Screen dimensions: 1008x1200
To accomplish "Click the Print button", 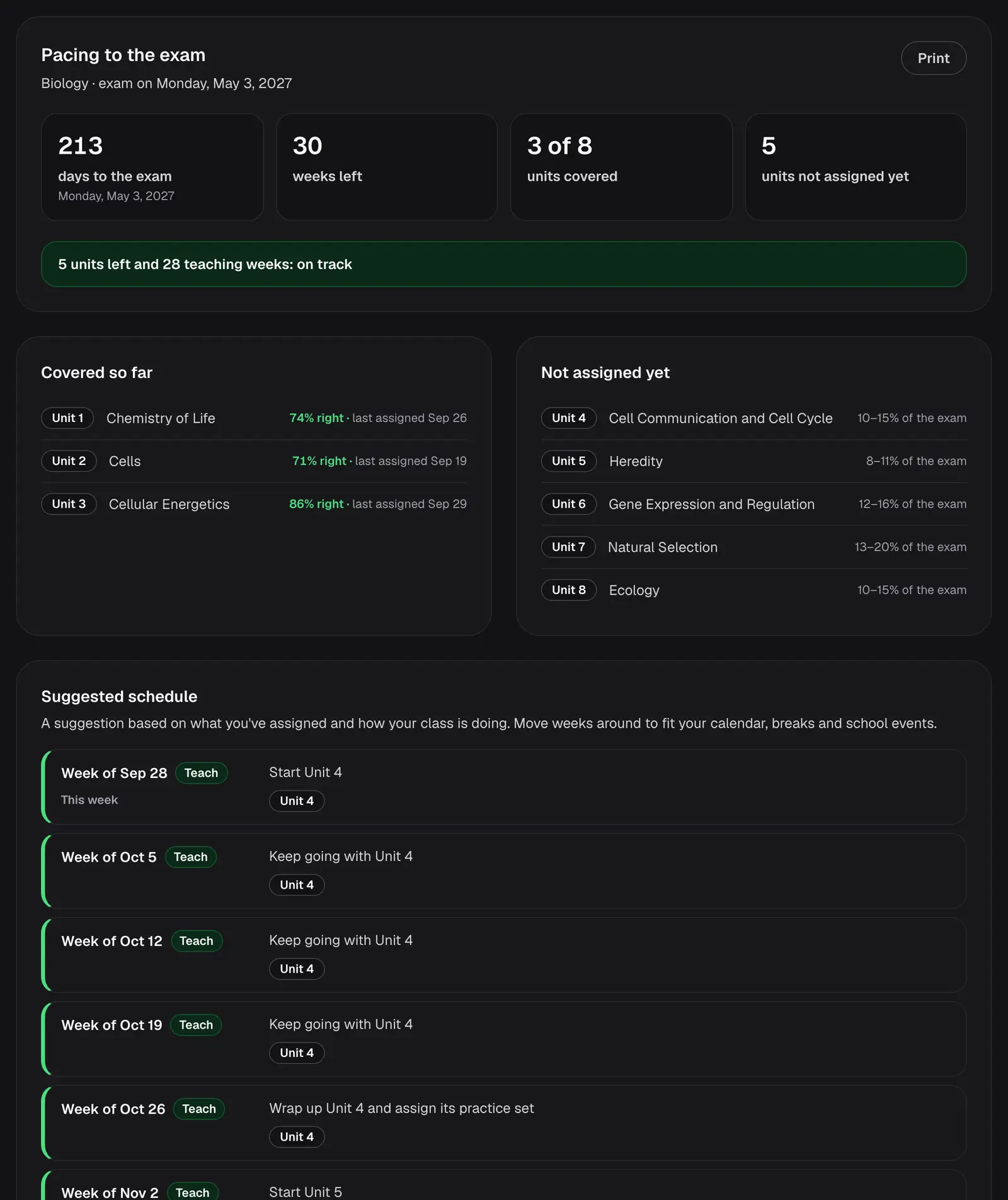I will click(x=933, y=58).
